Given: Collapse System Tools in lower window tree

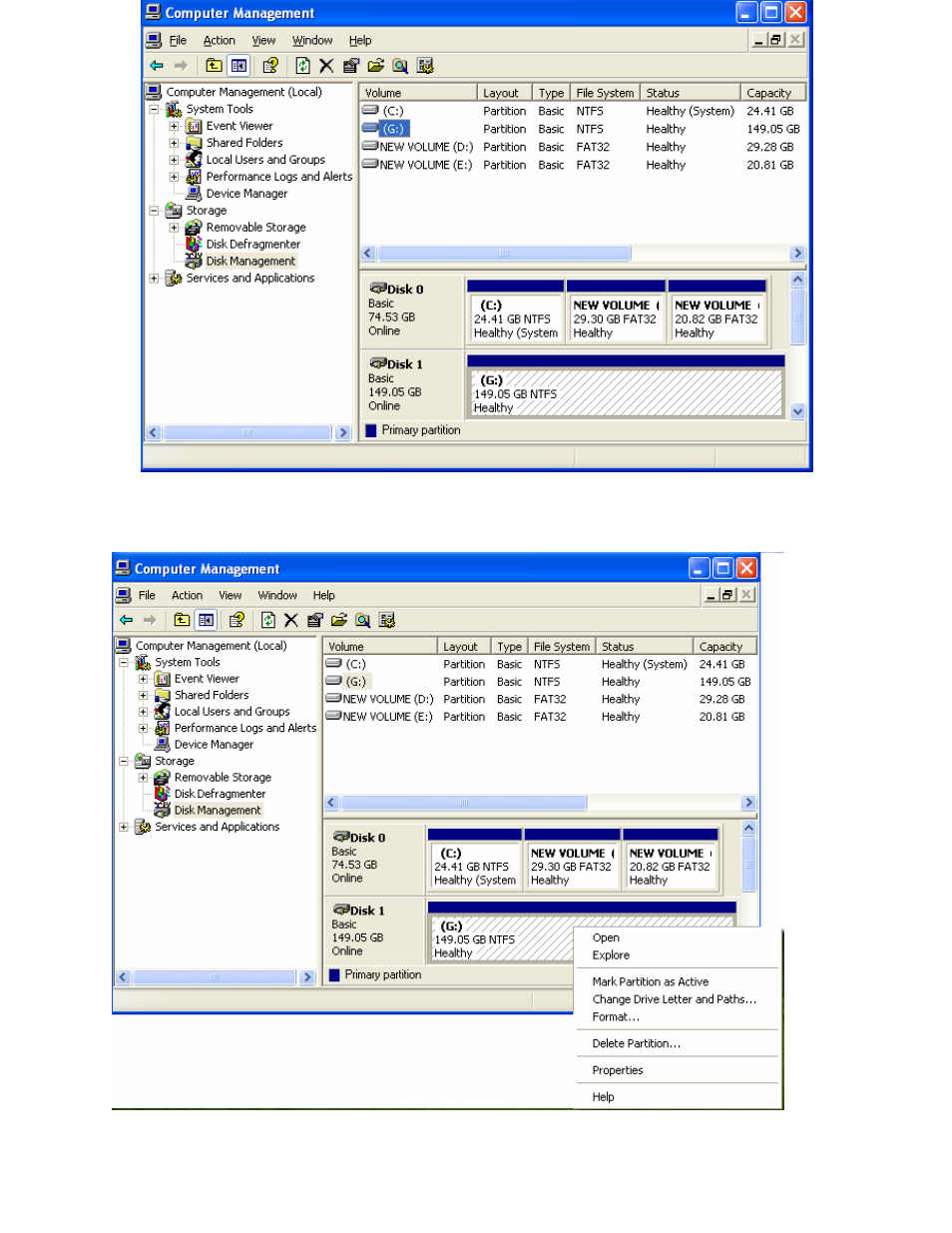Looking at the screenshot, I should tap(124, 663).
